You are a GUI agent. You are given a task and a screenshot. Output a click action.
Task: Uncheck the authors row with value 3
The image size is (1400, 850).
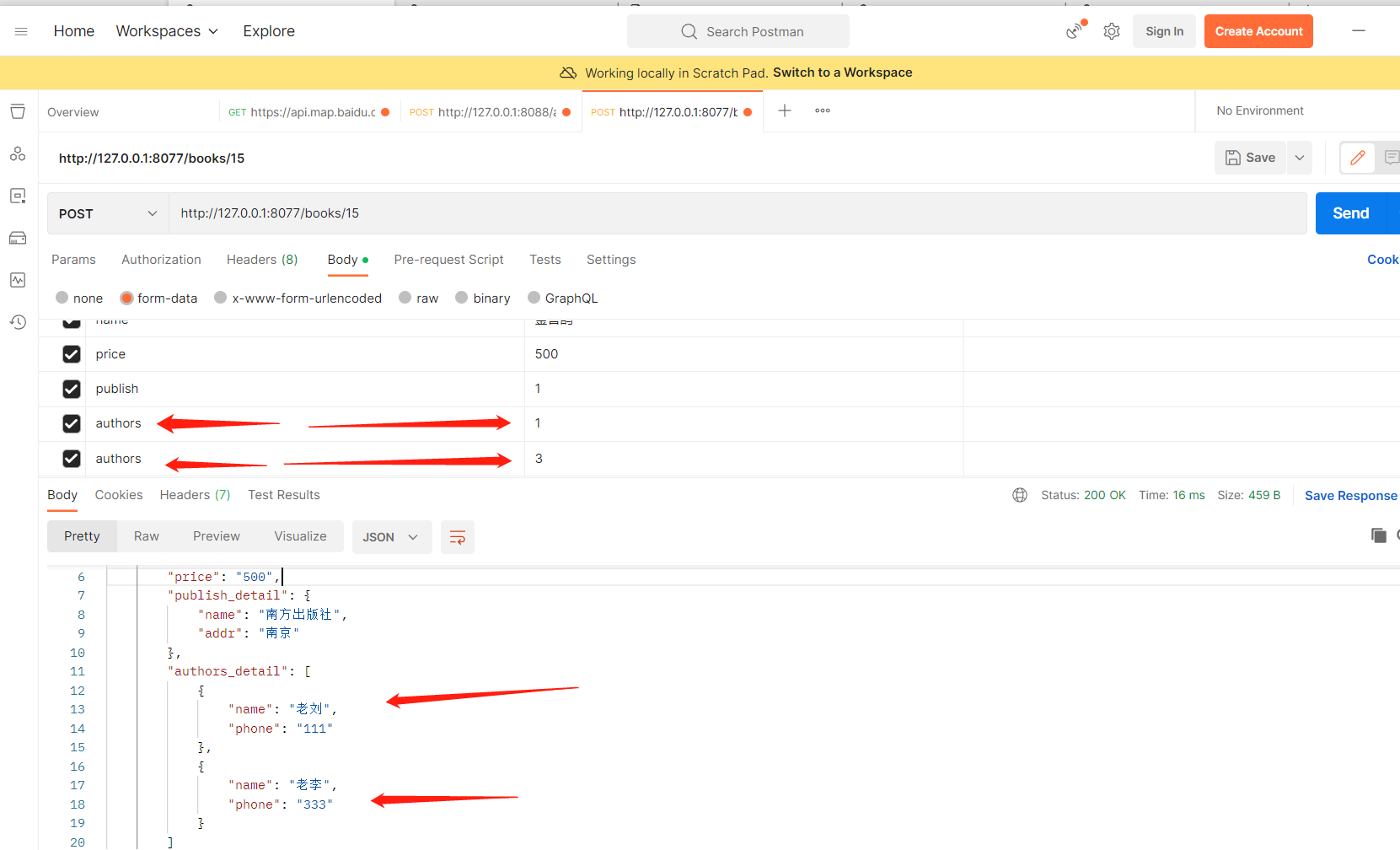(72, 459)
